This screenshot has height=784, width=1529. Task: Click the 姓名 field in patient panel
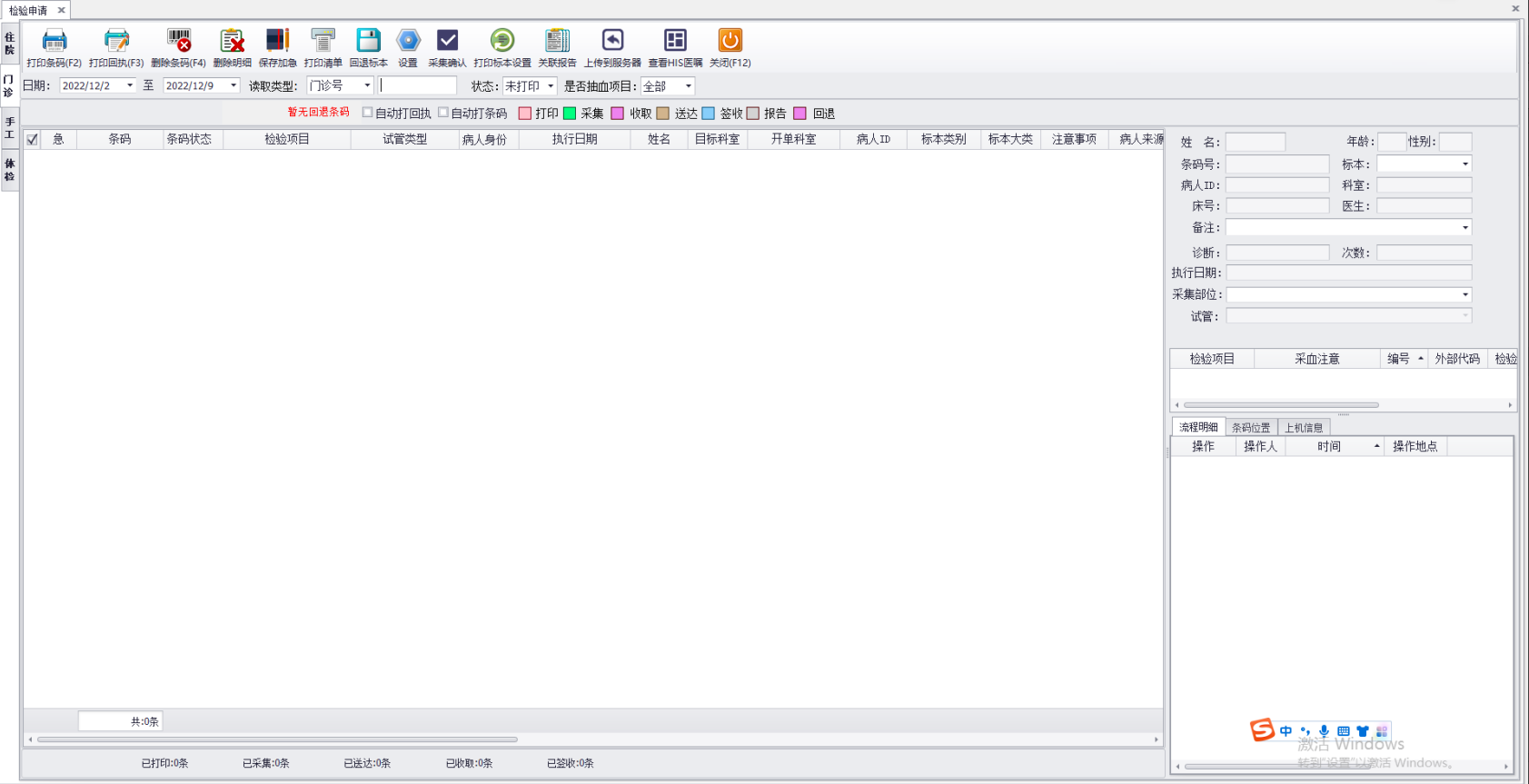[x=1256, y=142]
